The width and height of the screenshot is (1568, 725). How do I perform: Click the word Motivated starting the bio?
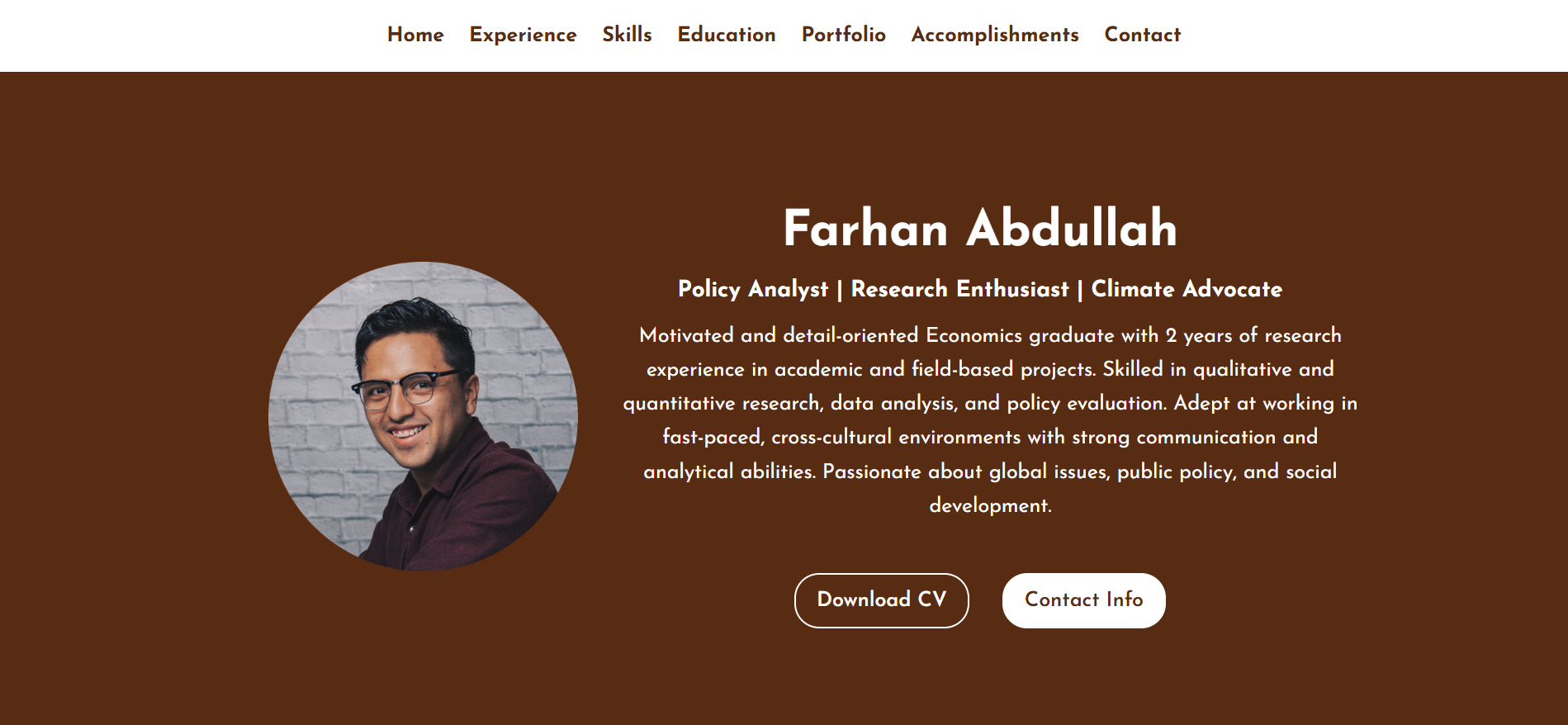tap(686, 335)
